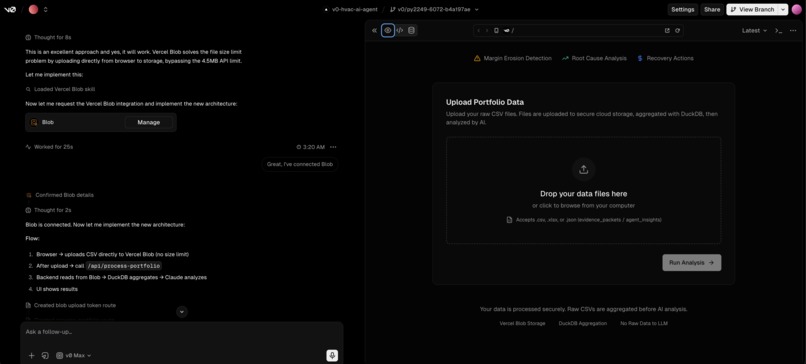The height and width of the screenshot is (364, 806).
Task: Expand the workspace switcher arrows
Action: (45, 9)
